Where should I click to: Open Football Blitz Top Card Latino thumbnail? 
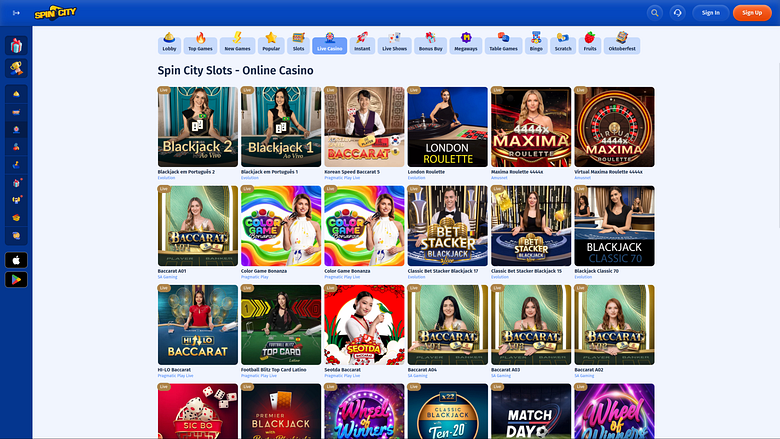pos(281,325)
